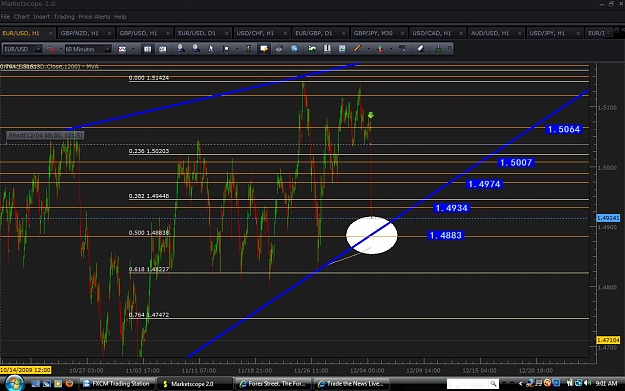The height and width of the screenshot is (391, 625).
Task: Click the green arrow marker on the chart
Action: [x=371, y=116]
